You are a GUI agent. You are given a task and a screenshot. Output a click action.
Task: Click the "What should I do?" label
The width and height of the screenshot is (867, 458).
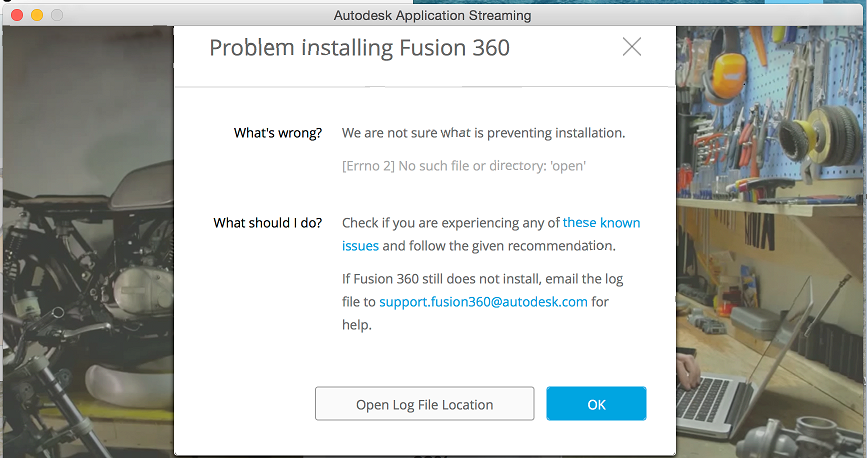click(267, 222)
